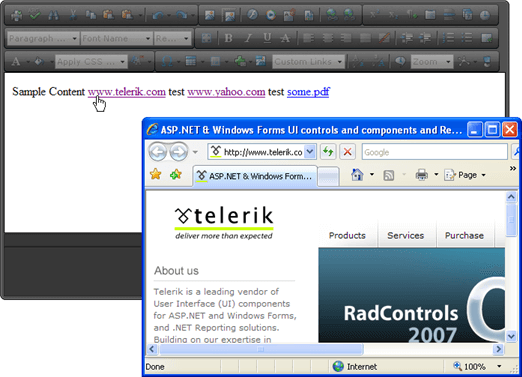Screen dimensions: 522x377
Task: Click the browser Refresh icon
Action: tap(328, 152)
